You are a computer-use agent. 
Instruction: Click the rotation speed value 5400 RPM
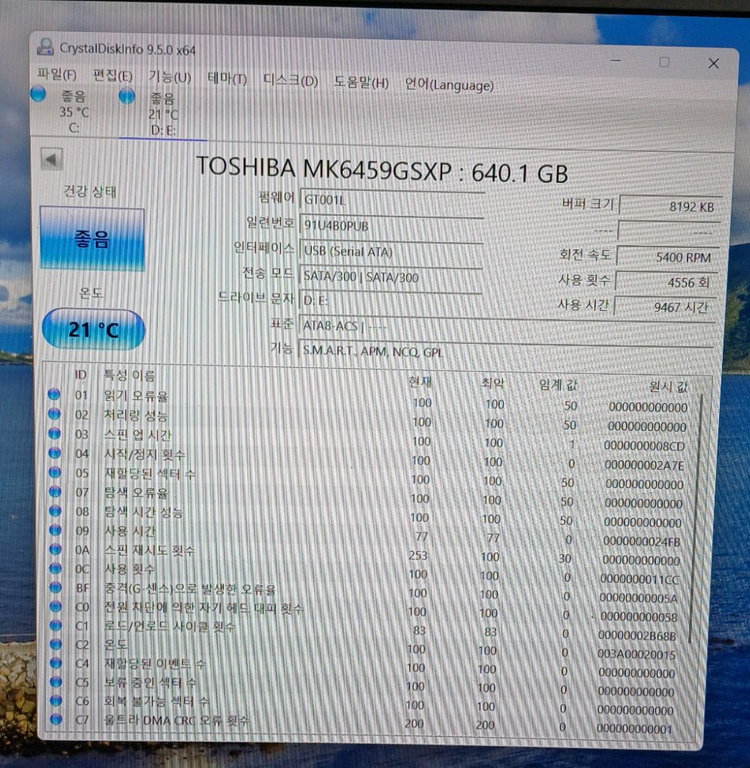pos(668,257)
